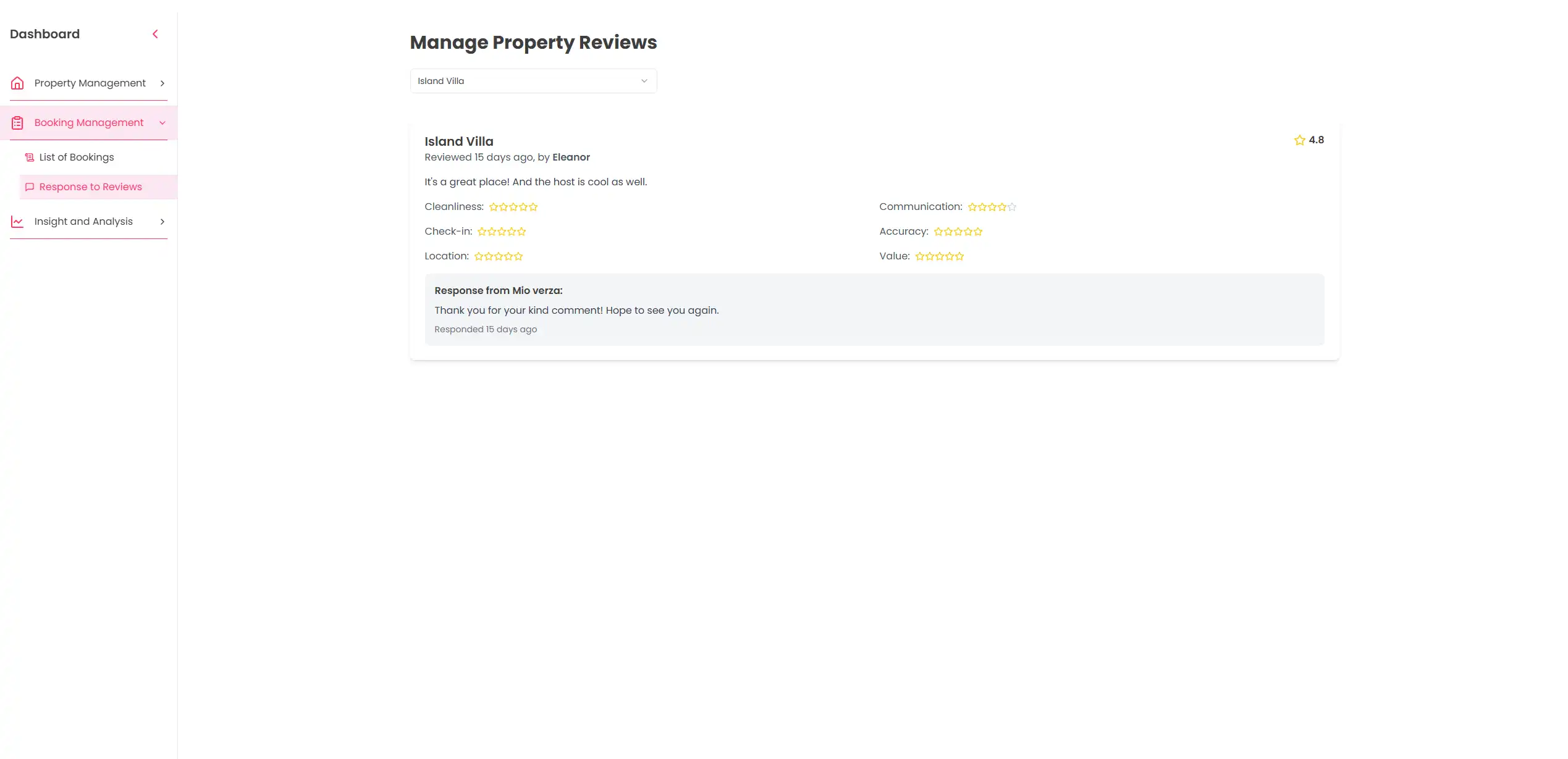Click reviewer name Eleanor
The image size is (1568, 759).
click(571, 157)
